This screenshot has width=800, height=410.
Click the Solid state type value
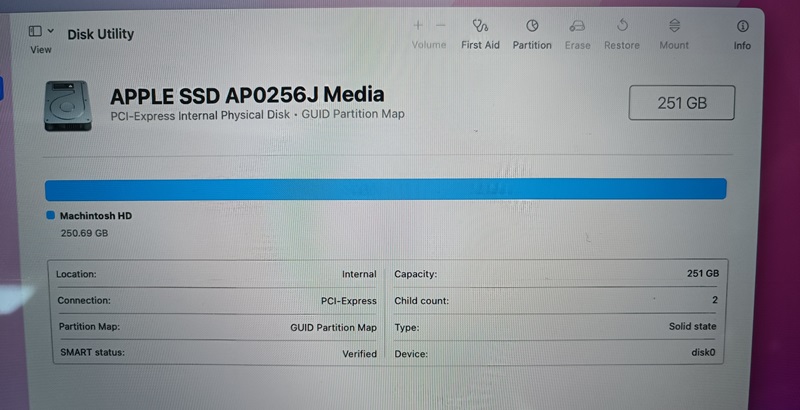(x=692, y=326)
